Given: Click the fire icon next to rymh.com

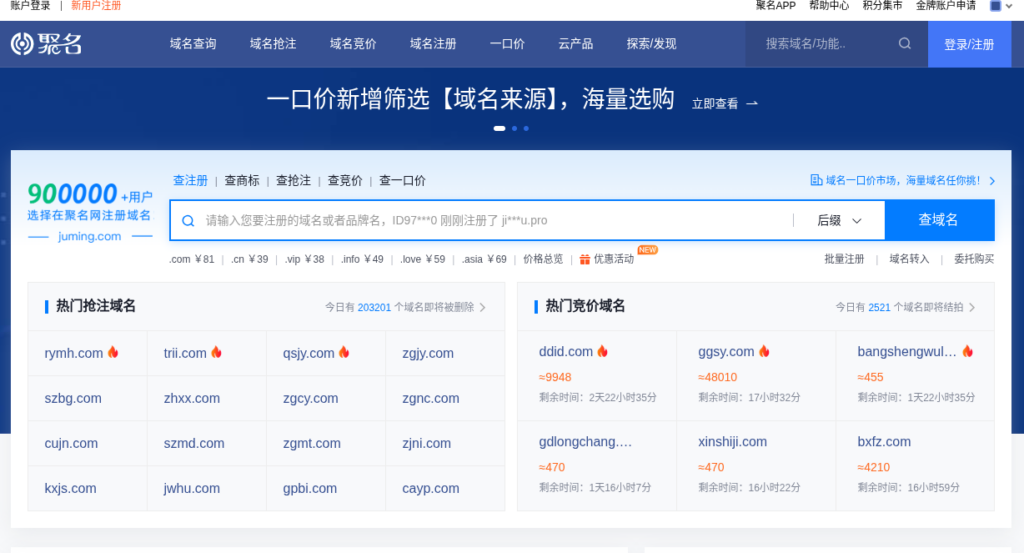Looking at the screenshot, I should [x=113, y=352].
